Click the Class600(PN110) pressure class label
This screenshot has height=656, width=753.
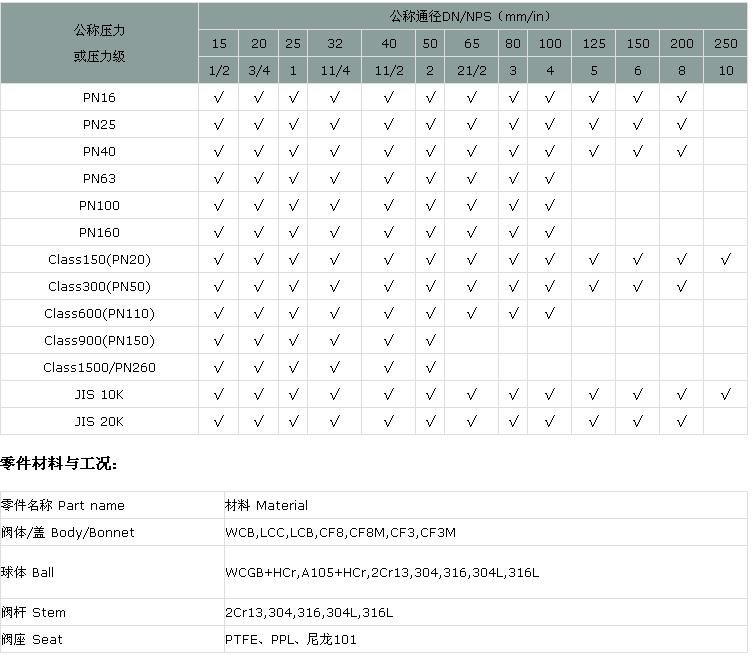click(x=99, y=314)
